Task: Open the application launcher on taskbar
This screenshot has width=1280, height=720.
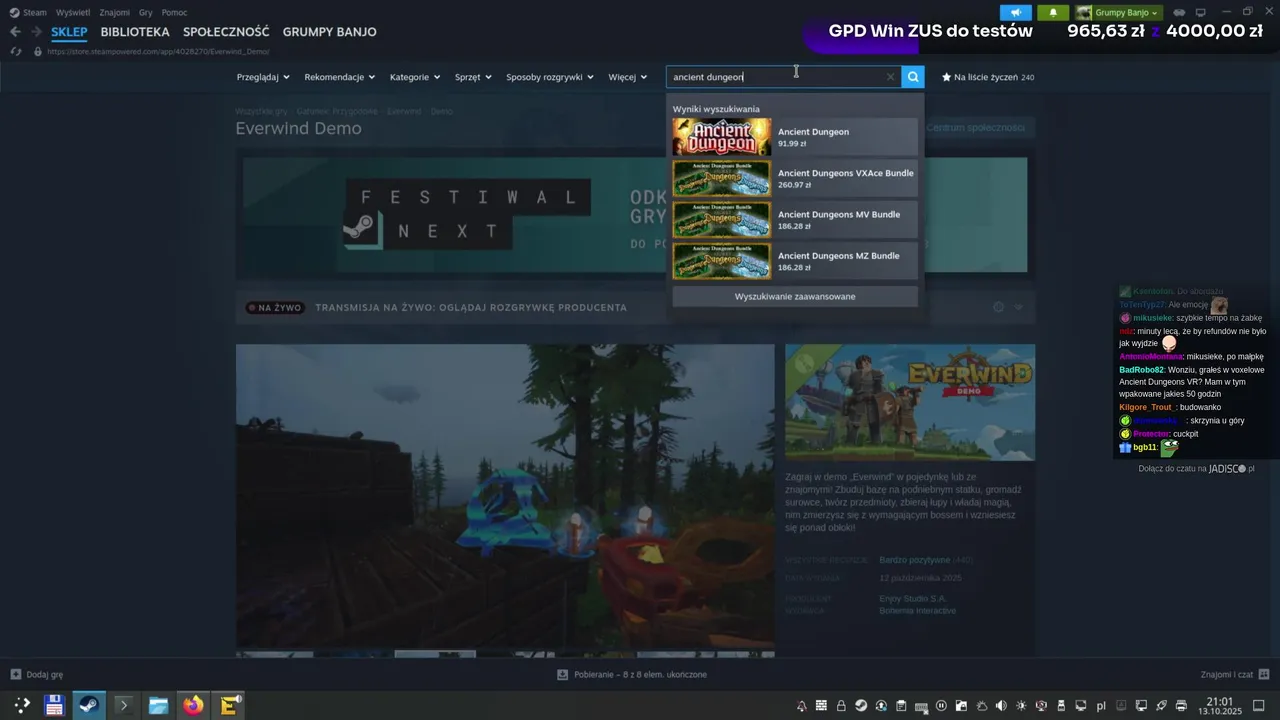Action: [21, 705]
